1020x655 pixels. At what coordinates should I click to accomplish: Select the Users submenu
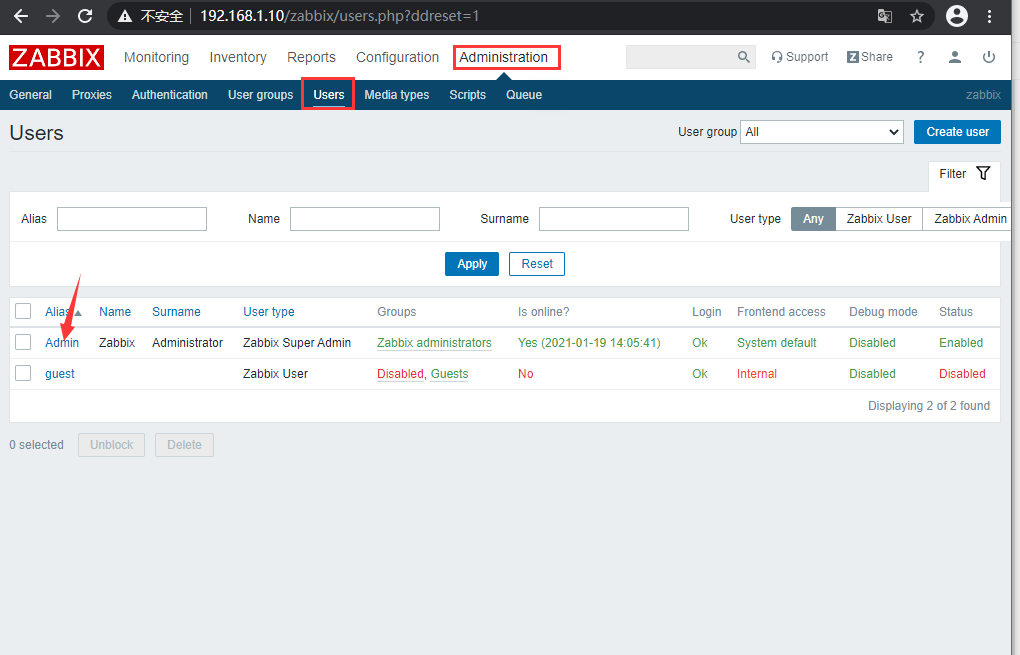coord(329,95)
